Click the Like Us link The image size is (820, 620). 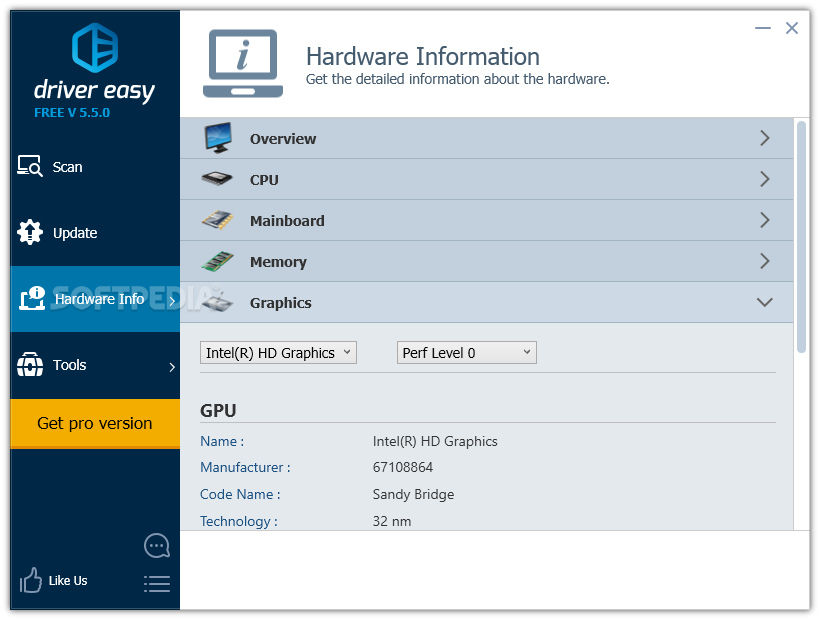pyautogui.click(x=68, y=581)
